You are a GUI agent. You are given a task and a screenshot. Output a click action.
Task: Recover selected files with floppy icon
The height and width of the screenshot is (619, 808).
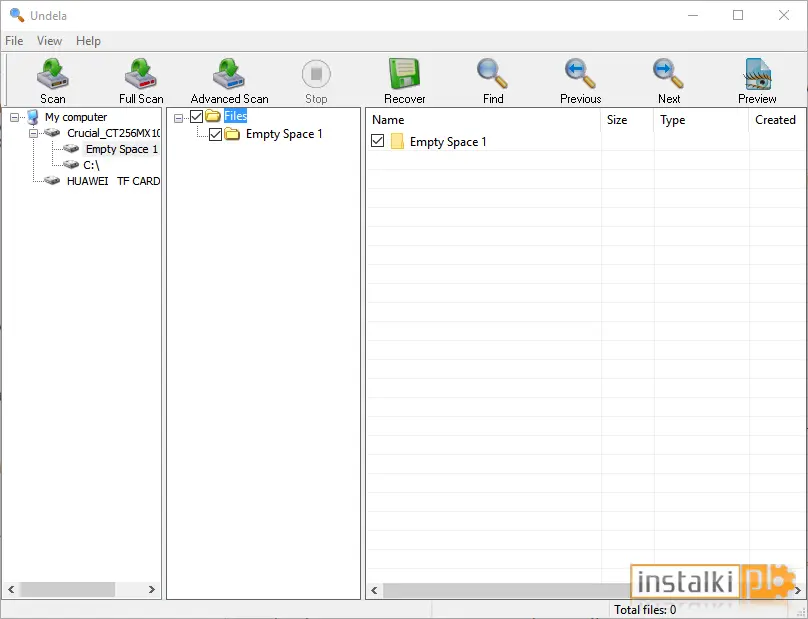pyautogui.click(x=405, y=80)
